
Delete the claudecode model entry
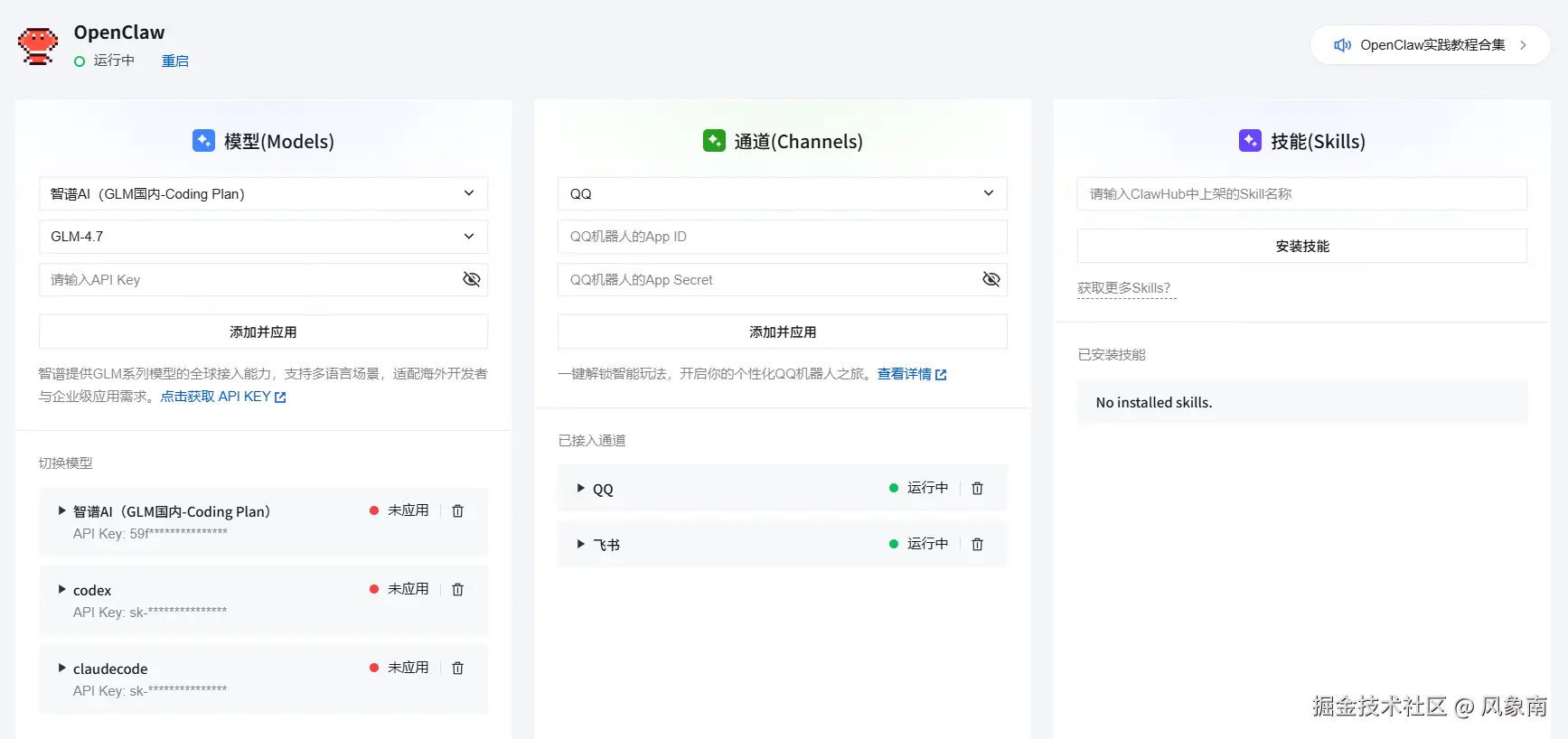click(x=458, y=669)
